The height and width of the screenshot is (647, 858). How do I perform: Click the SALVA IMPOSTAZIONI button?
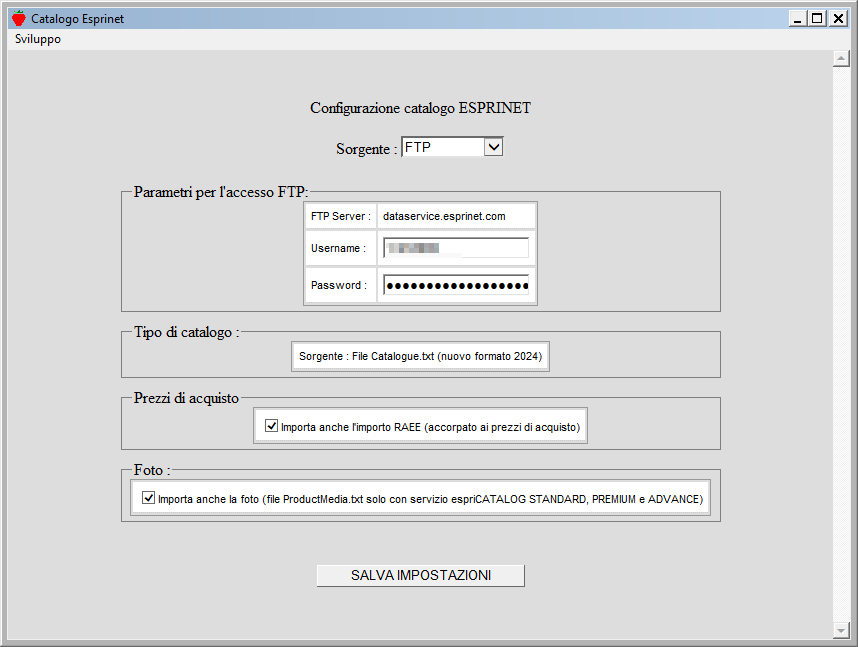(420, 575)
